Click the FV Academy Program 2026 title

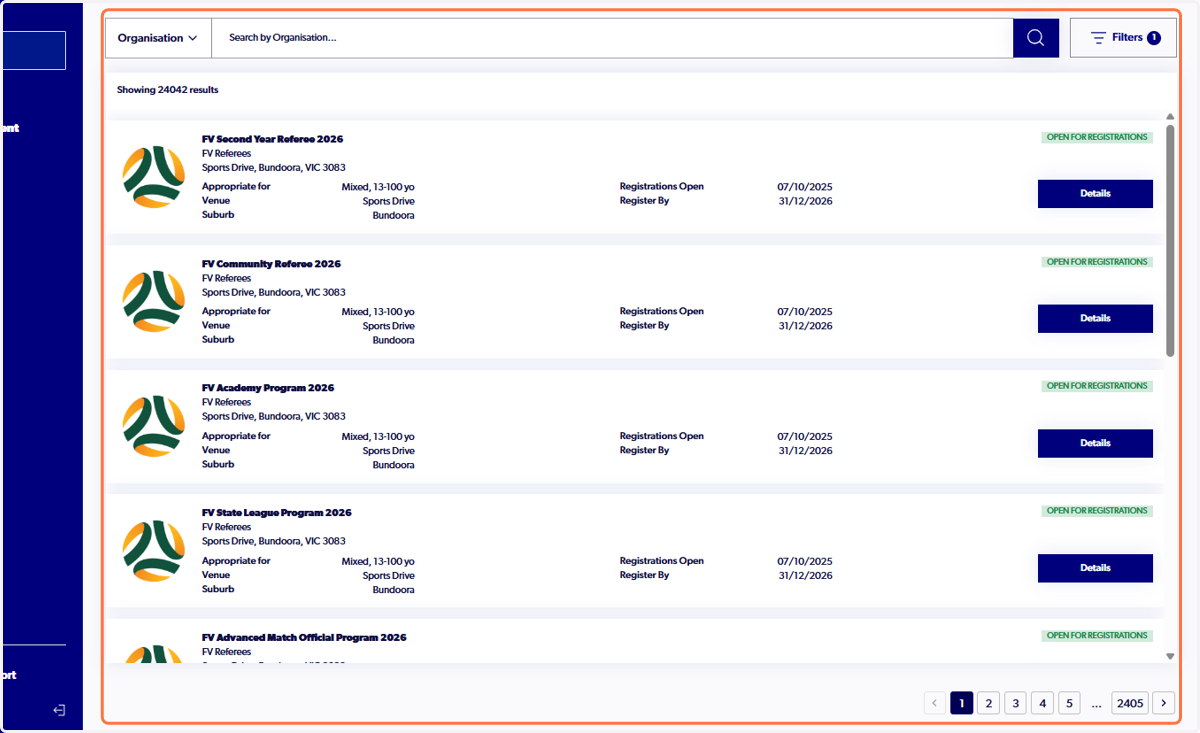pyautogui.click(x=268, y=388)
